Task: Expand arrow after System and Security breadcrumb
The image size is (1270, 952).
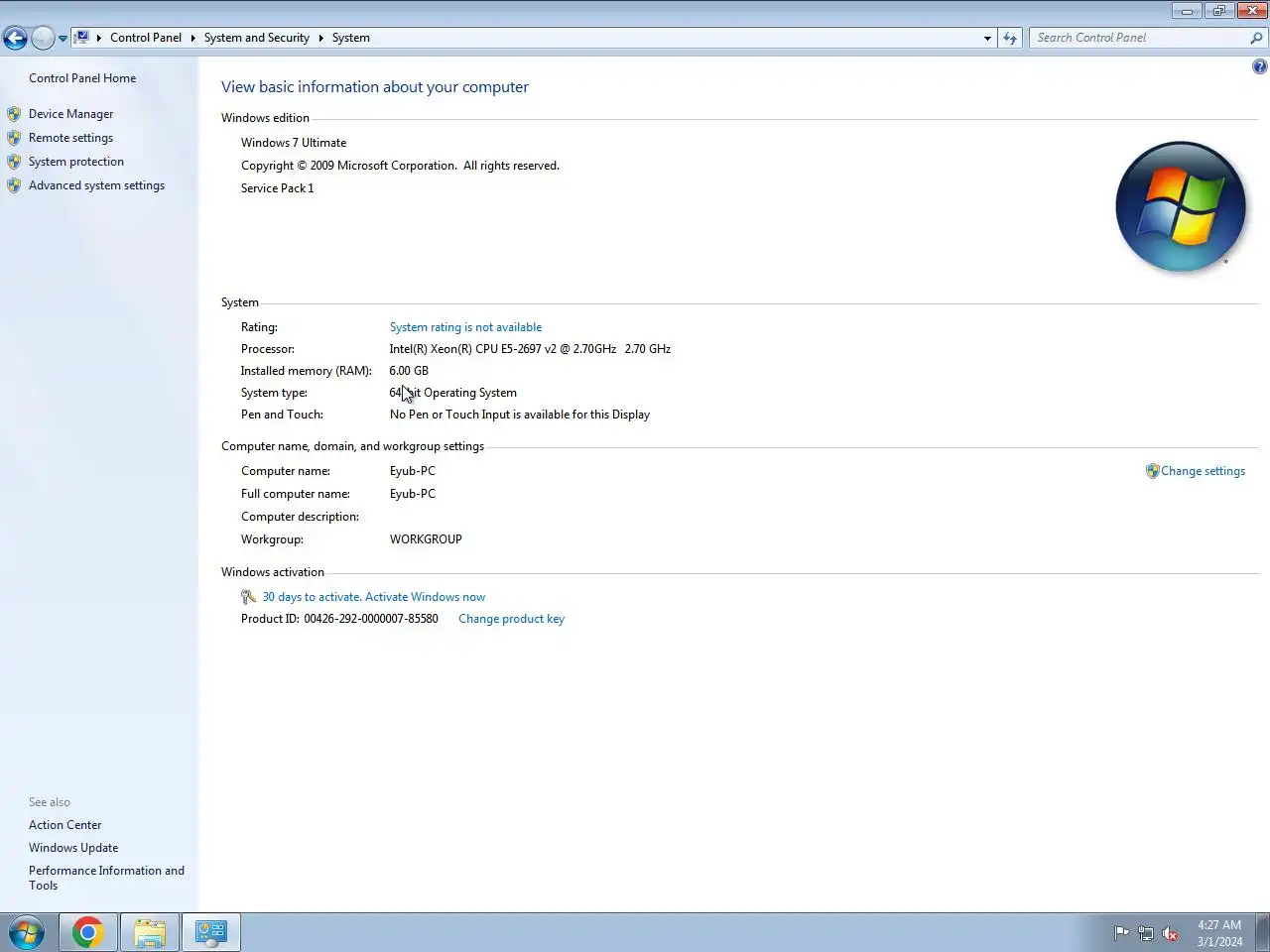Action: pos(321,38)
